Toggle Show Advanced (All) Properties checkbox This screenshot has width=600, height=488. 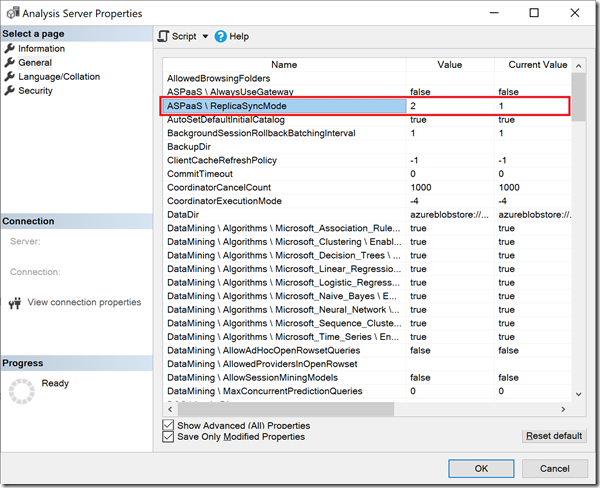(x=168, y=425)
